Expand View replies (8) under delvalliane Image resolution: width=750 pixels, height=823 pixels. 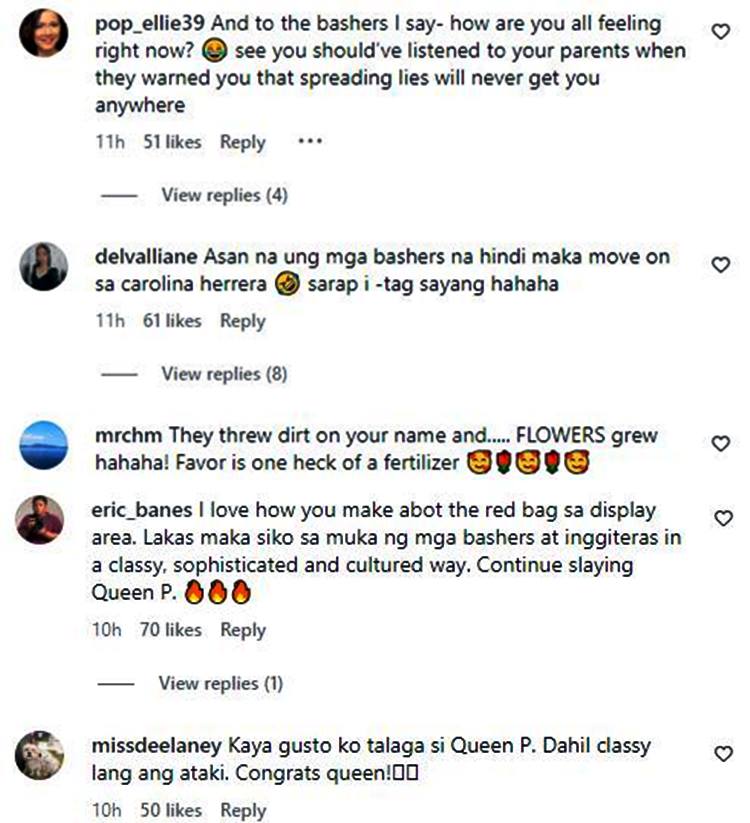[x=224, y=374]
